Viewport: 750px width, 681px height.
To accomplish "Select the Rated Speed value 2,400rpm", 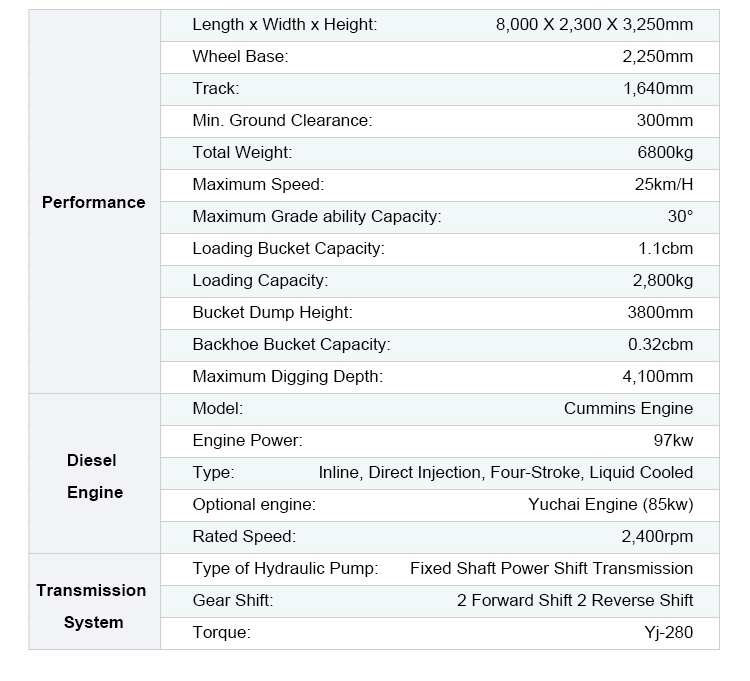I will point(657,537).
